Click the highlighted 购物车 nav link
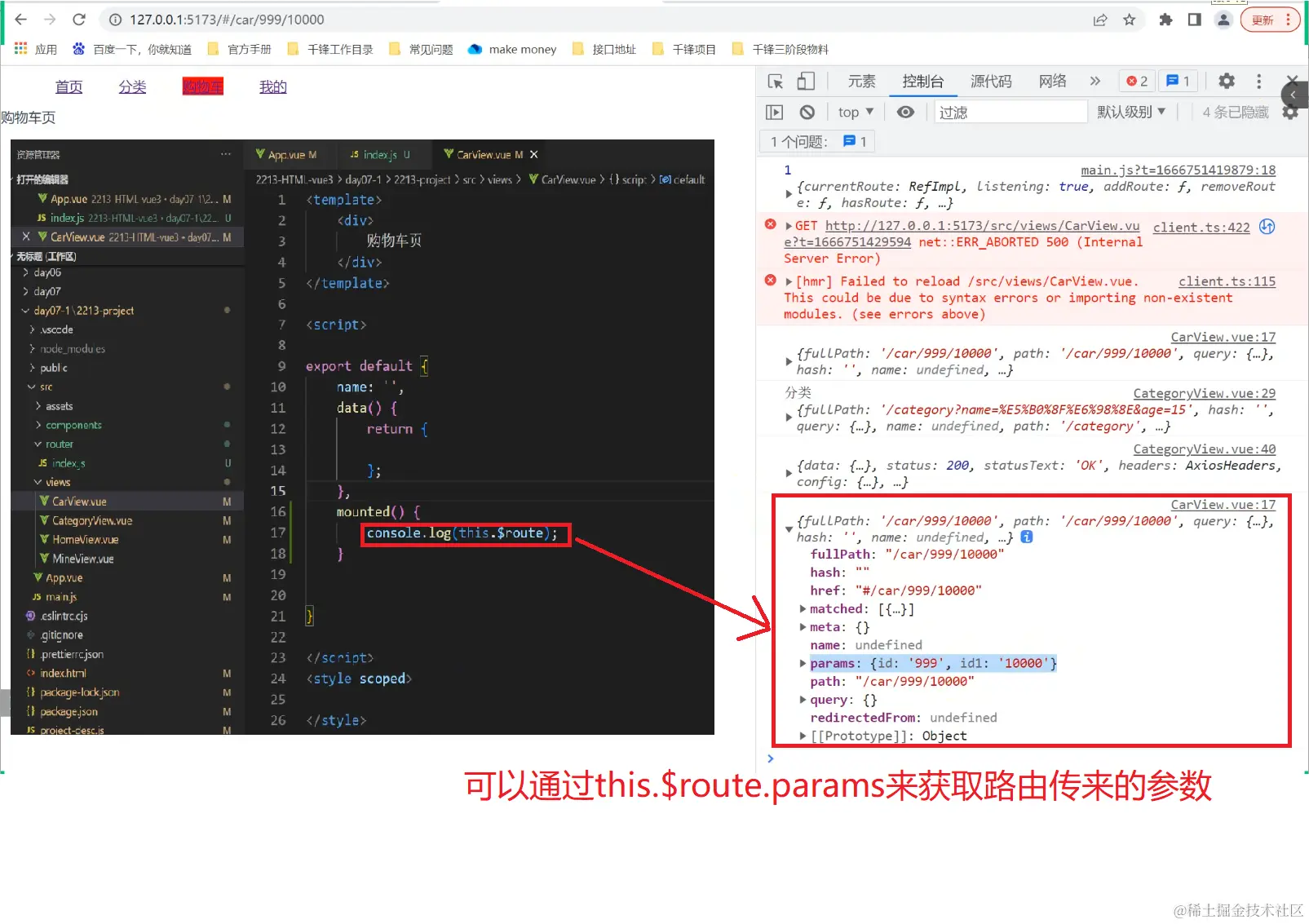 tap(203, 86)
